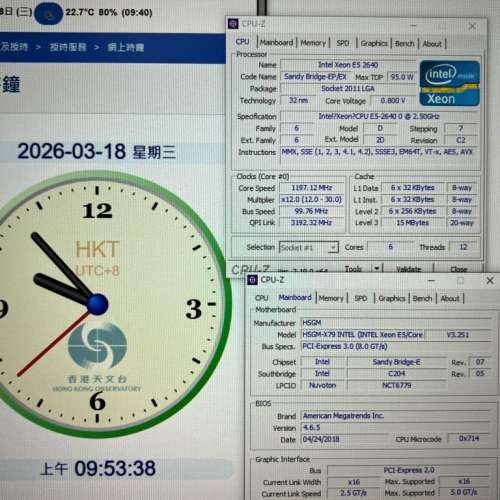
Task: Select CPU tab in upper CPU-Z window
Action: click(x=242, y=42)
